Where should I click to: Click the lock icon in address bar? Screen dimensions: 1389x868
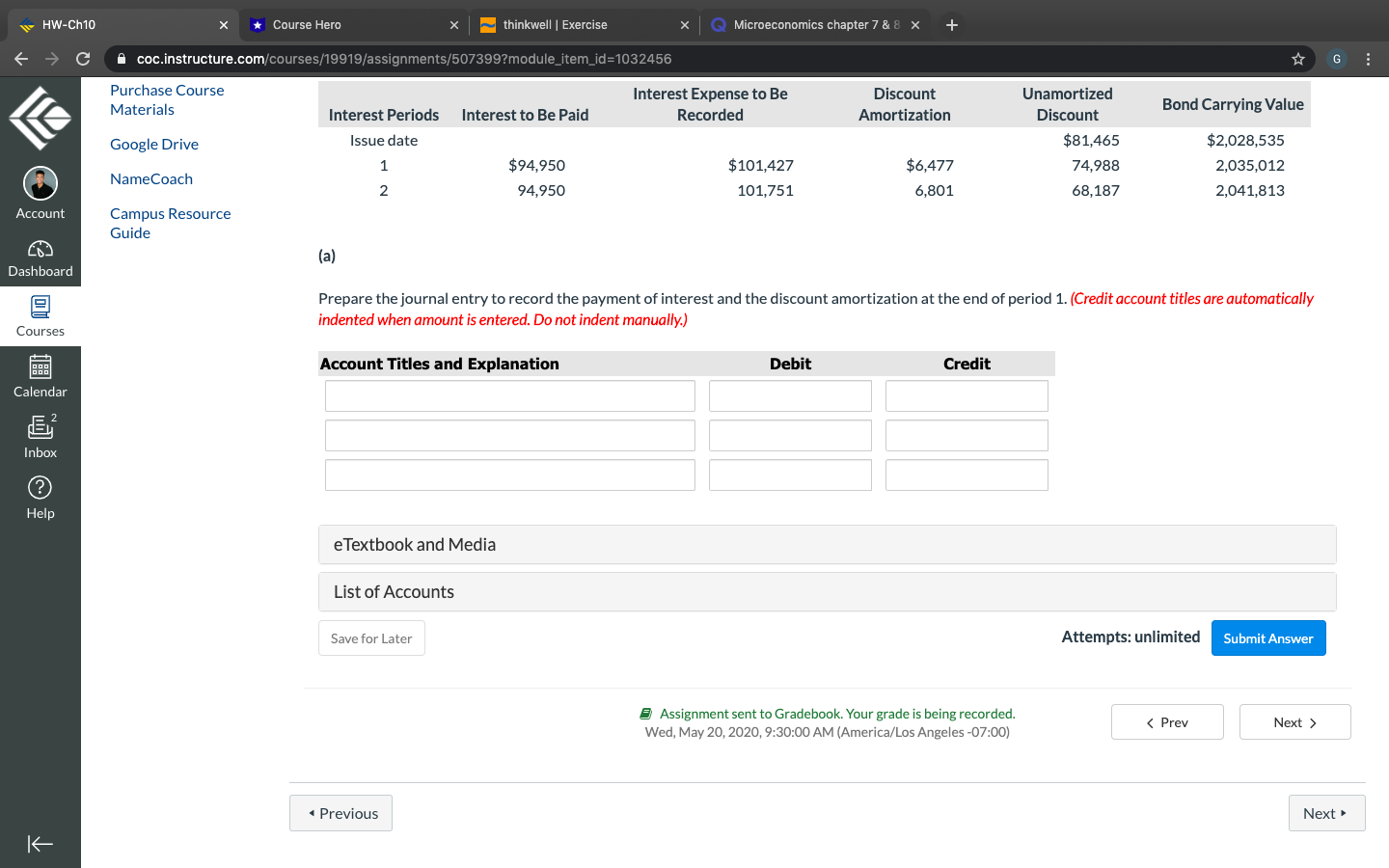[122, 59]
